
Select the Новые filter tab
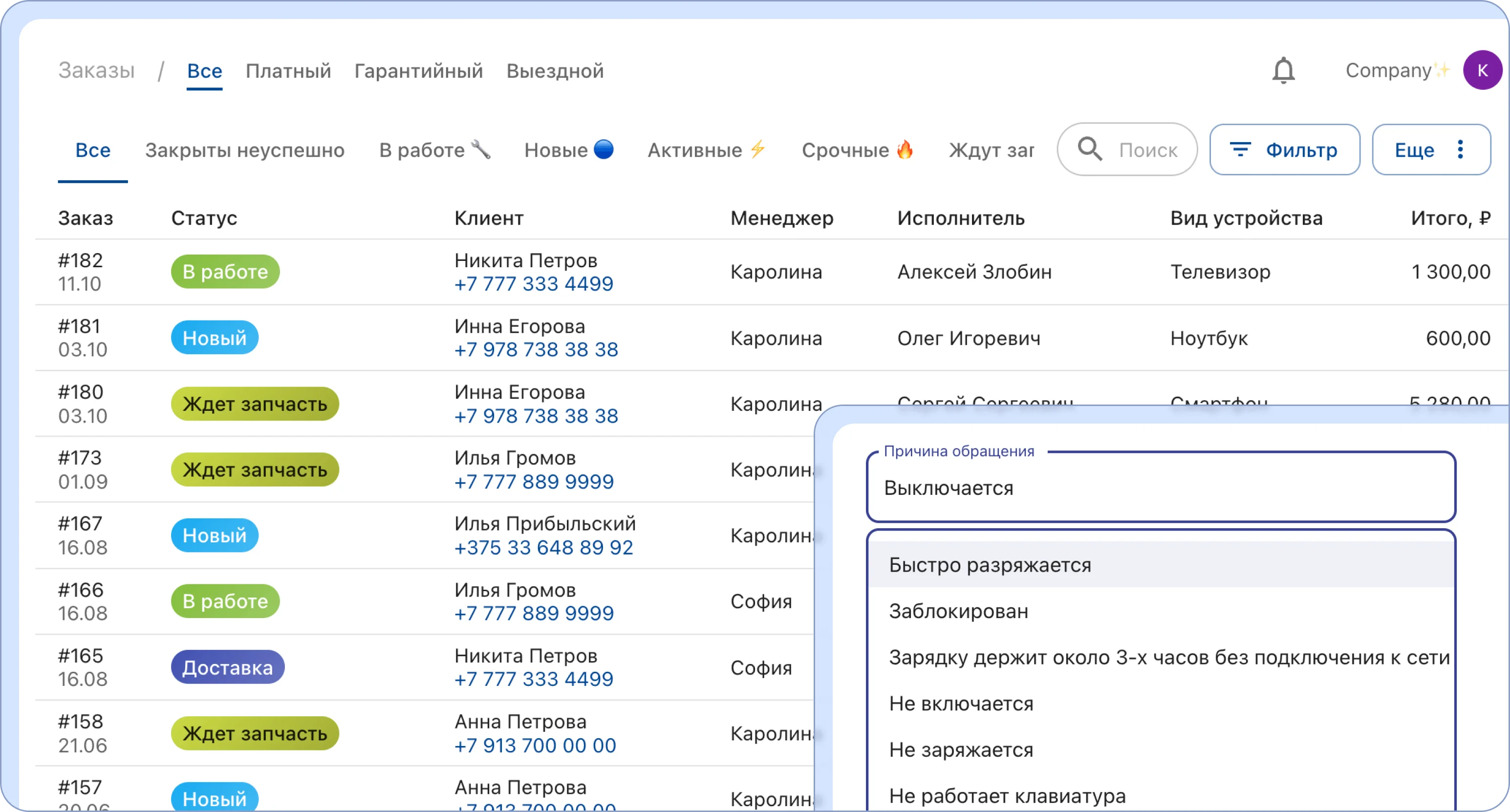[x=569, y=150]
